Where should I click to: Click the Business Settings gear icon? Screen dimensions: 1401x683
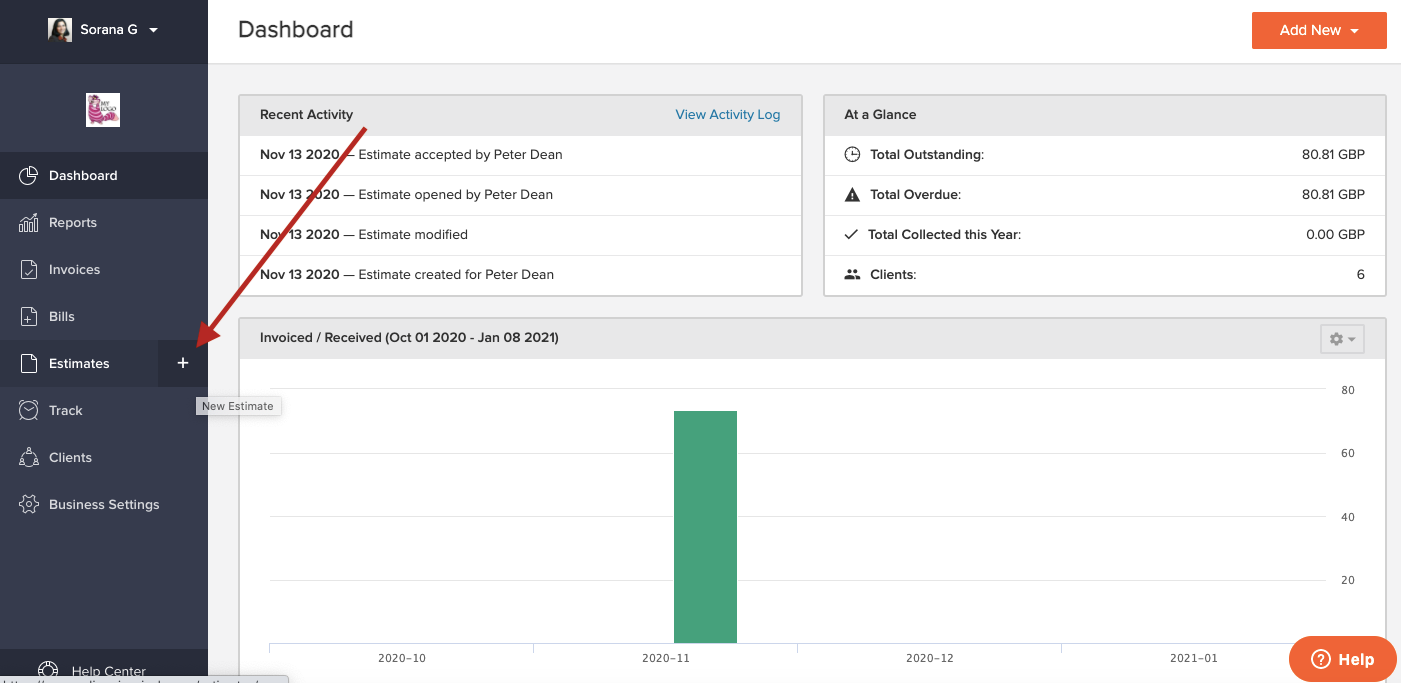[29, 504]
